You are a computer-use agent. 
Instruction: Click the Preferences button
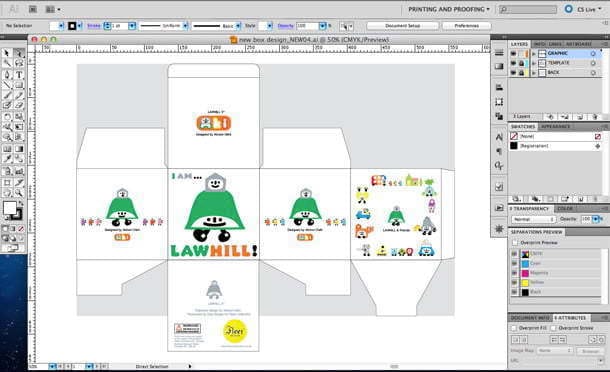tap(466, 26)
